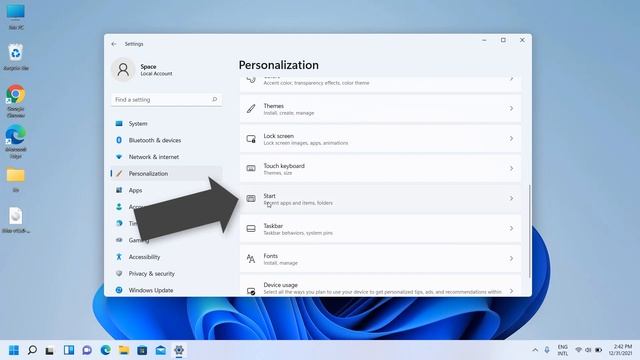Screen dimensions: 640x360
Task: Click the Apps icon in sidebar
Action: (x=119, y=190)
